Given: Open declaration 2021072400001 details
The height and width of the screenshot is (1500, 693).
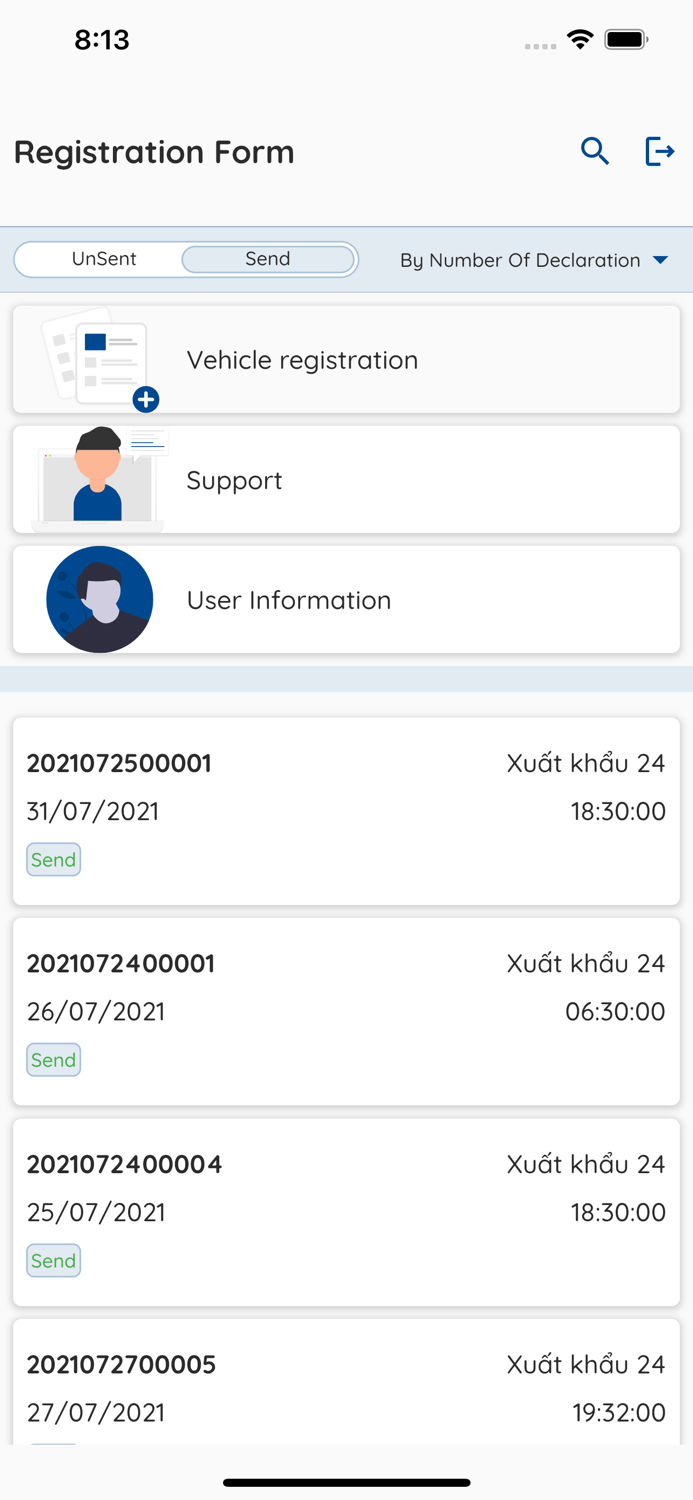Looking at the screenshot, I should point(346,1010).
